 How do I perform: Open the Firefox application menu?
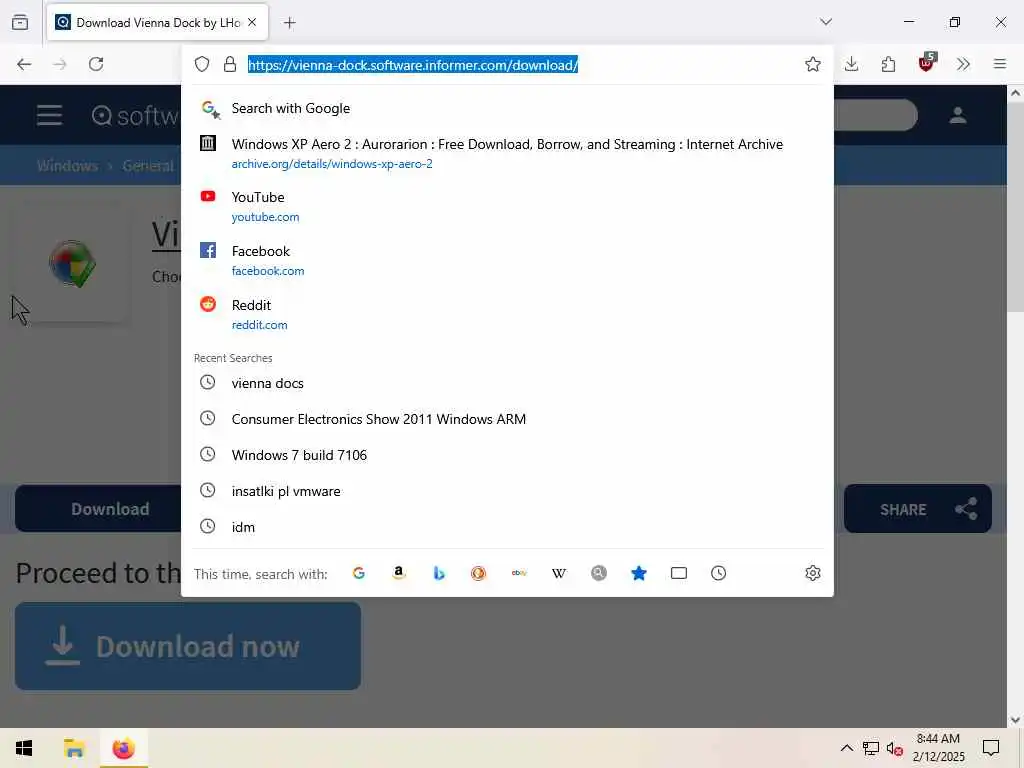coord(1000,64)
